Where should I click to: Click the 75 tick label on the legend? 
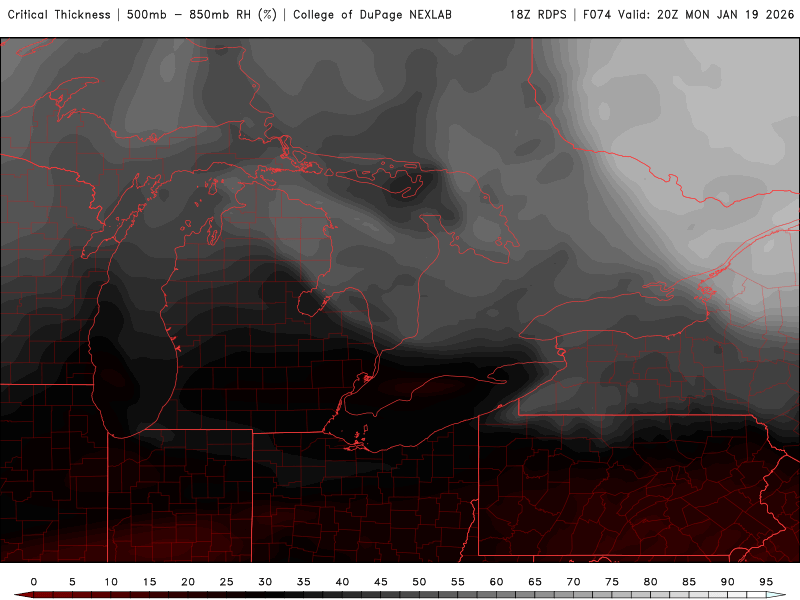coord(612,582)
